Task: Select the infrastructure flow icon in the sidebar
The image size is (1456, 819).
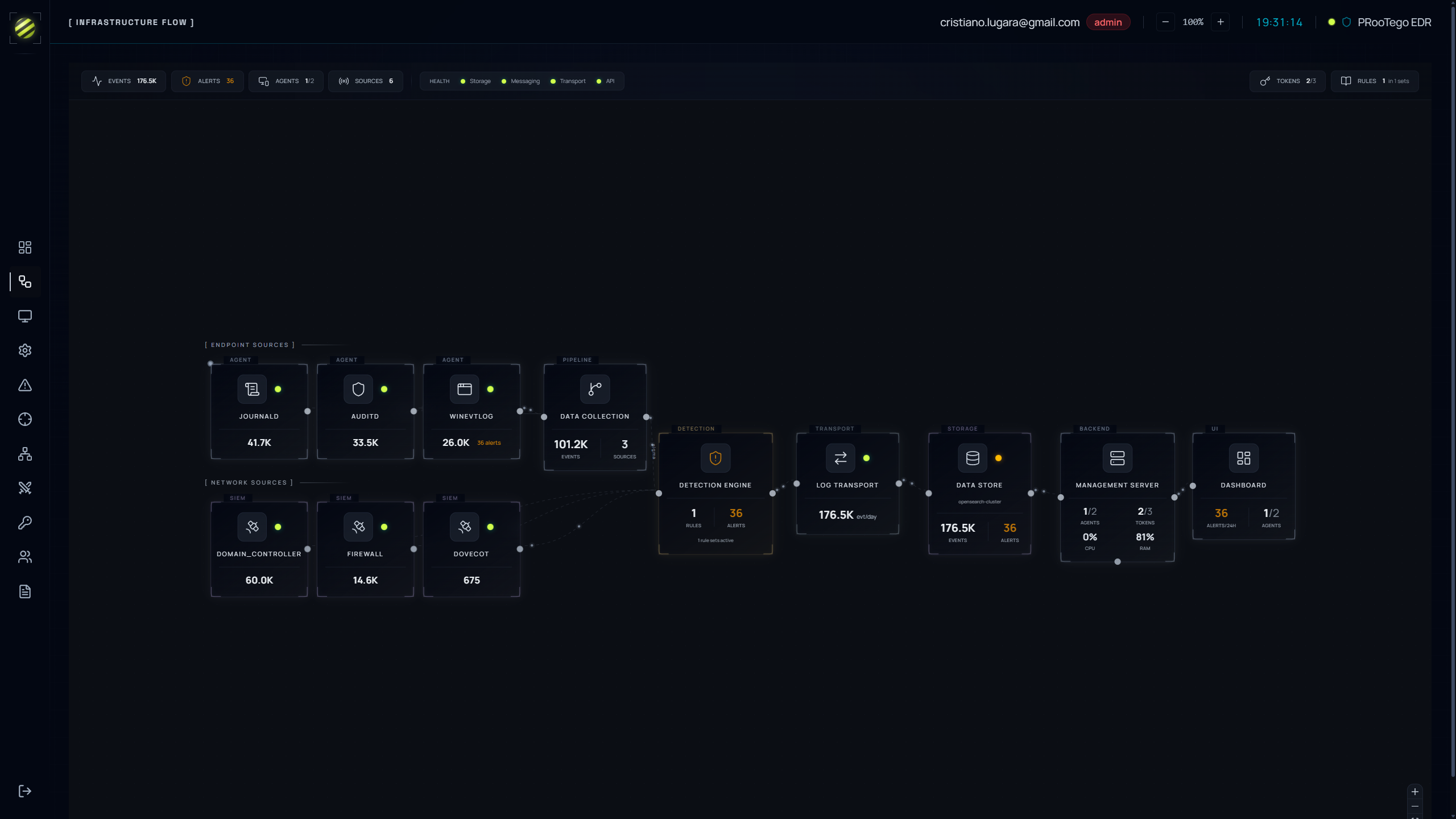Action: (x=25, y=282)
